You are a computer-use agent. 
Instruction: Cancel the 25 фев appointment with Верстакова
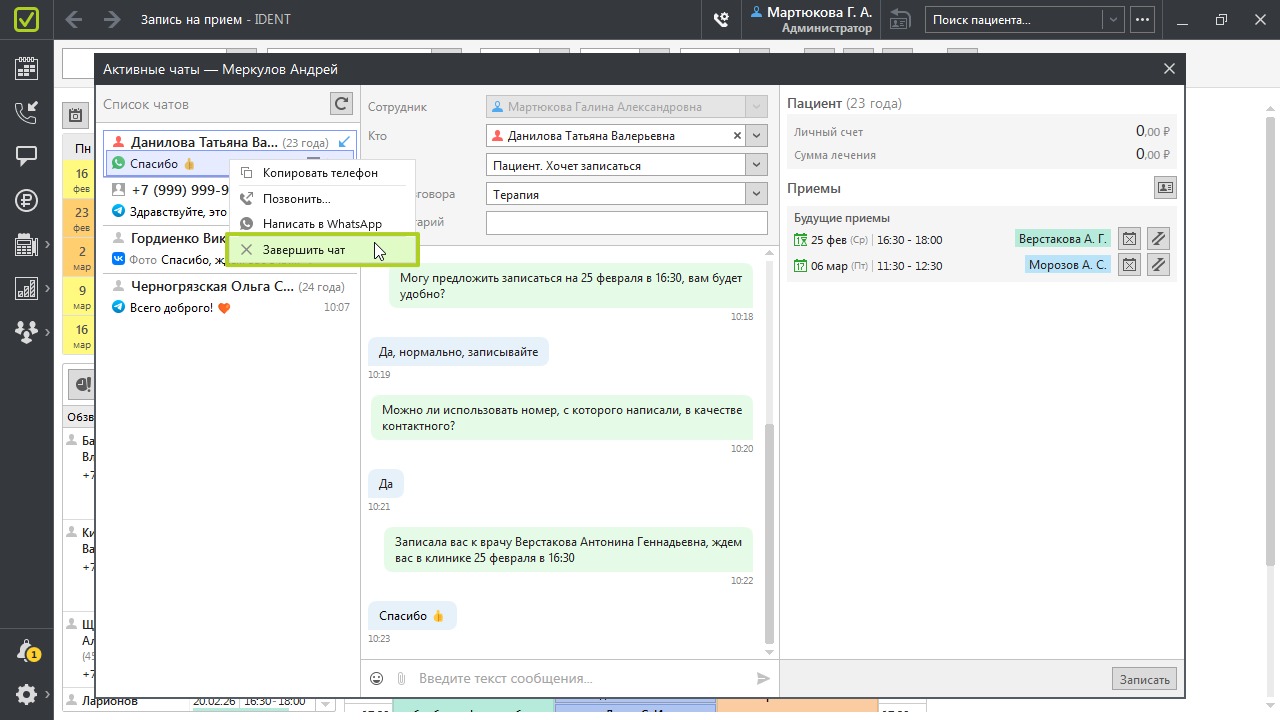pyautogui.click(x=1129, y=239)
